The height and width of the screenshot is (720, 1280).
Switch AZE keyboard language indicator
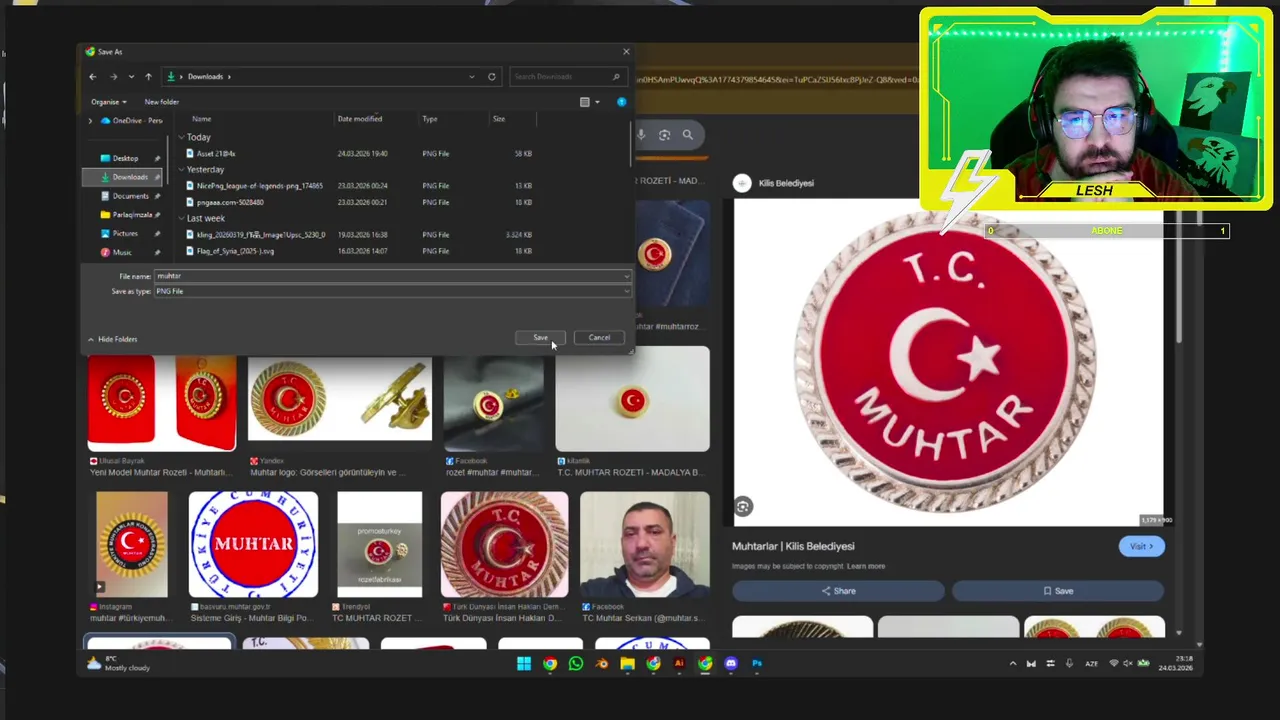click(x=1090, y=664)
